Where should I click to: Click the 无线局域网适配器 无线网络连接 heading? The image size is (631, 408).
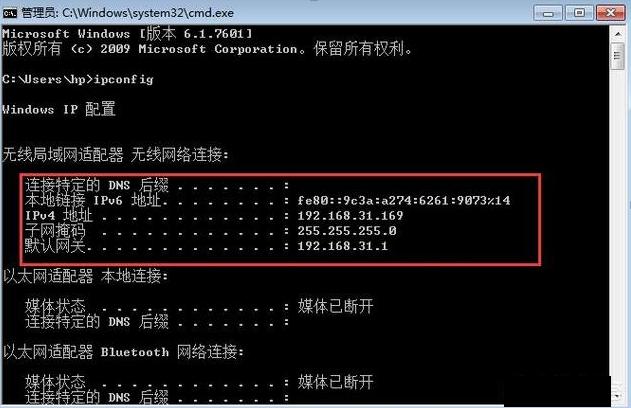click(115, 155)
